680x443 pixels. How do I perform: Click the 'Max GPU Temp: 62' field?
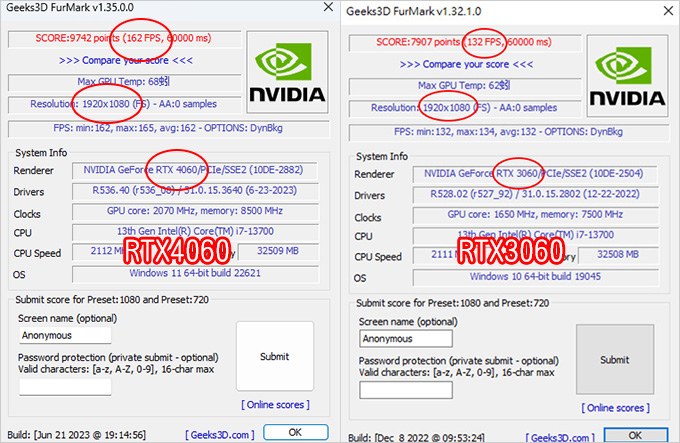tap(465, 85)
